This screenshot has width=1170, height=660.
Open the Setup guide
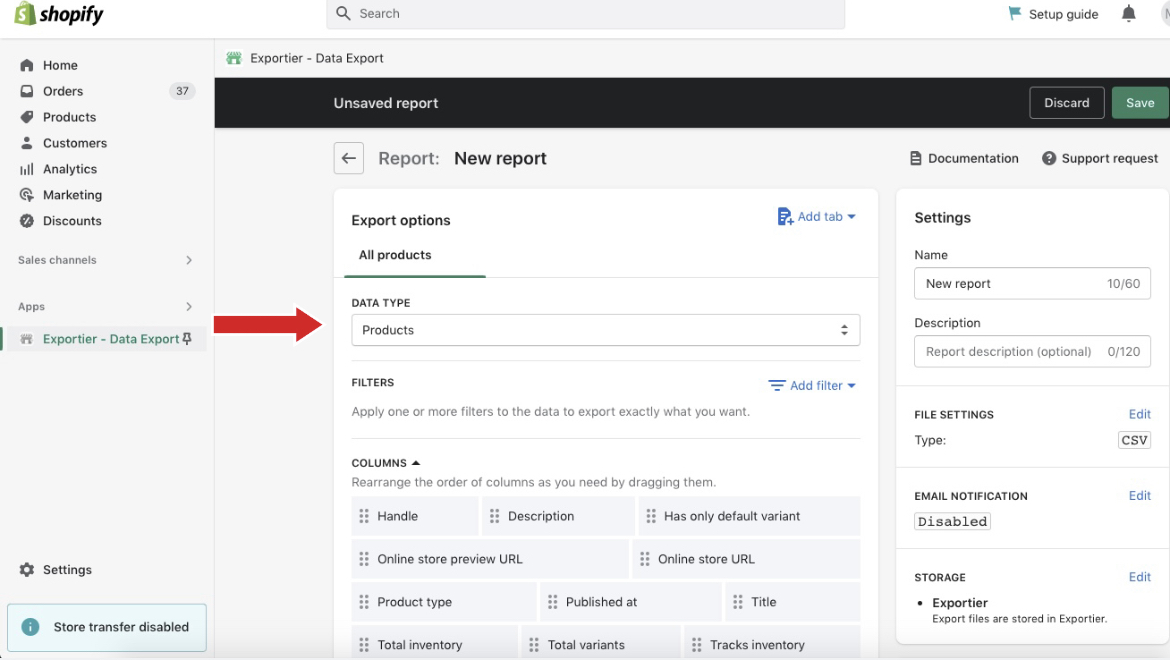tap(1053, 14)
